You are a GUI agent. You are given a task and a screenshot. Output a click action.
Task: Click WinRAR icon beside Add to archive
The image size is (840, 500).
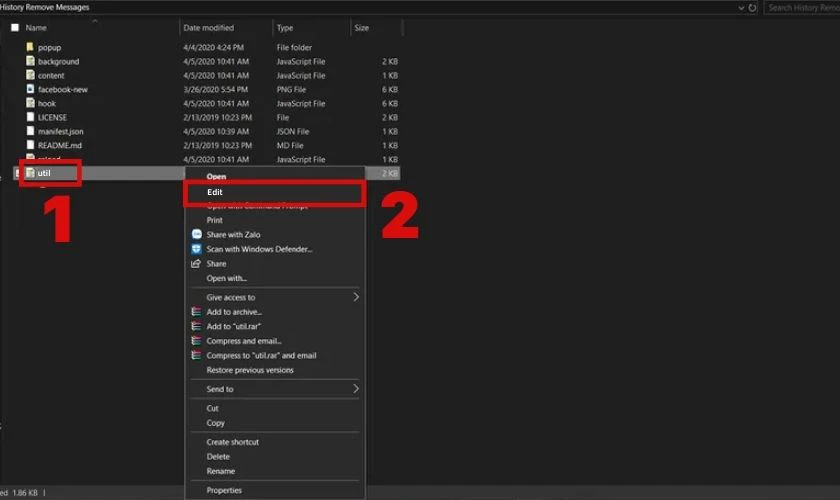coord(197,311)
